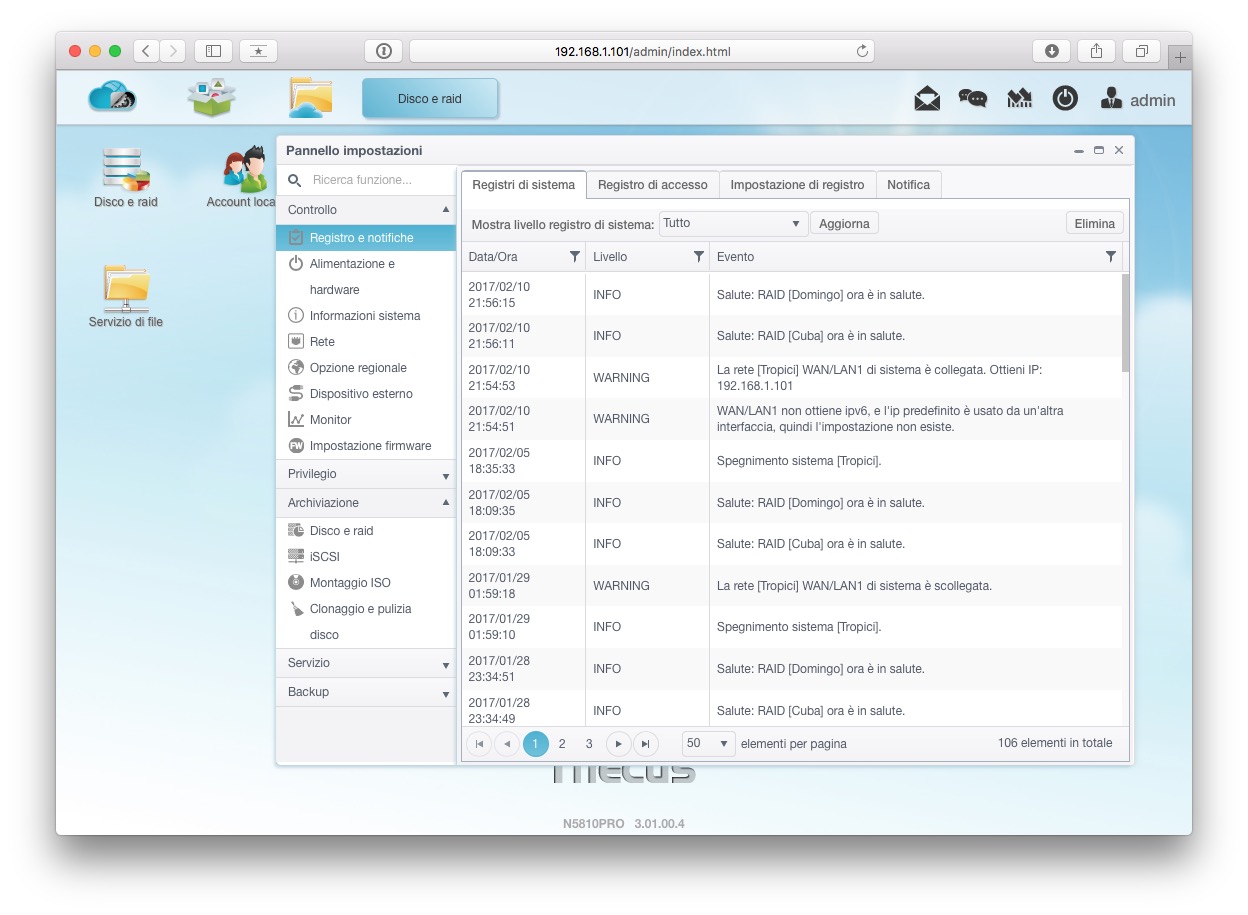Click the log table vertical scrollbar
The height and width of the screenshot is (915, 1248).
1126,322
